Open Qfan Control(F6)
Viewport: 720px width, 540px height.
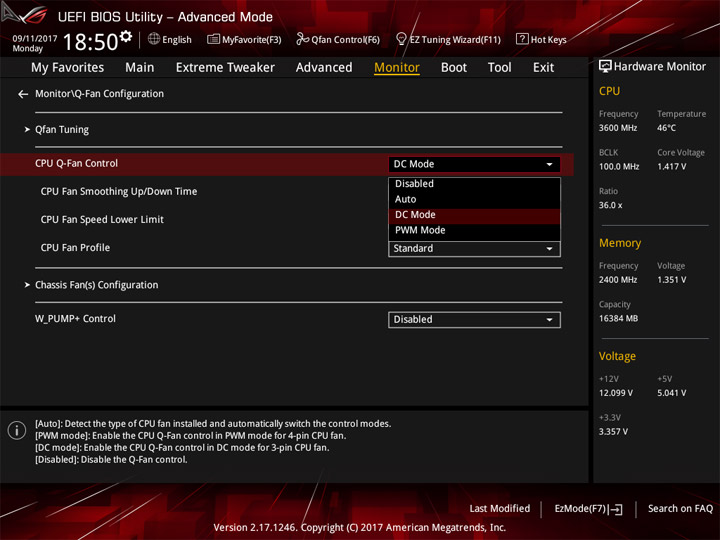coord(338,39)
